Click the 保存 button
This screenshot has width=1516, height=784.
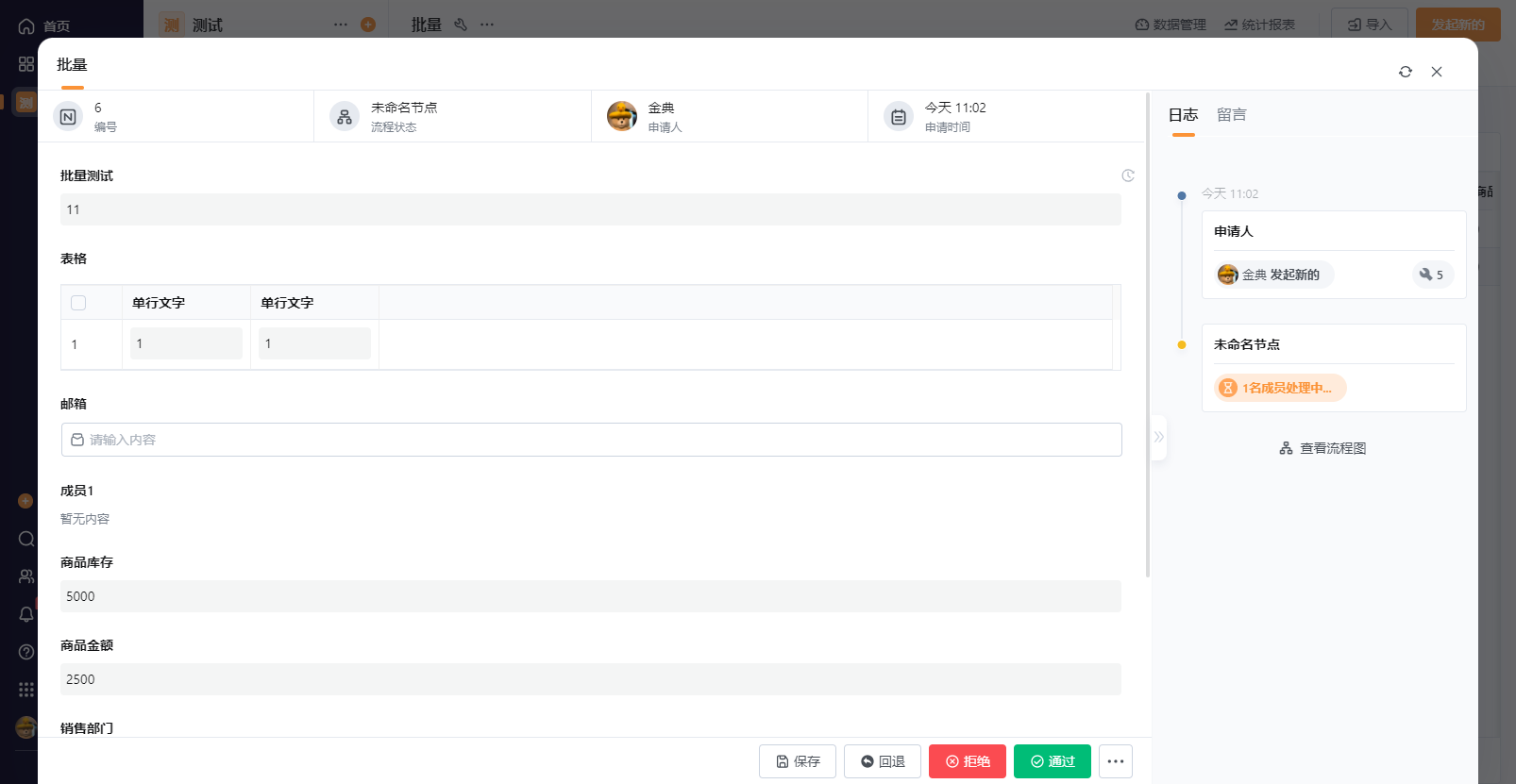[x=798, y=761]
